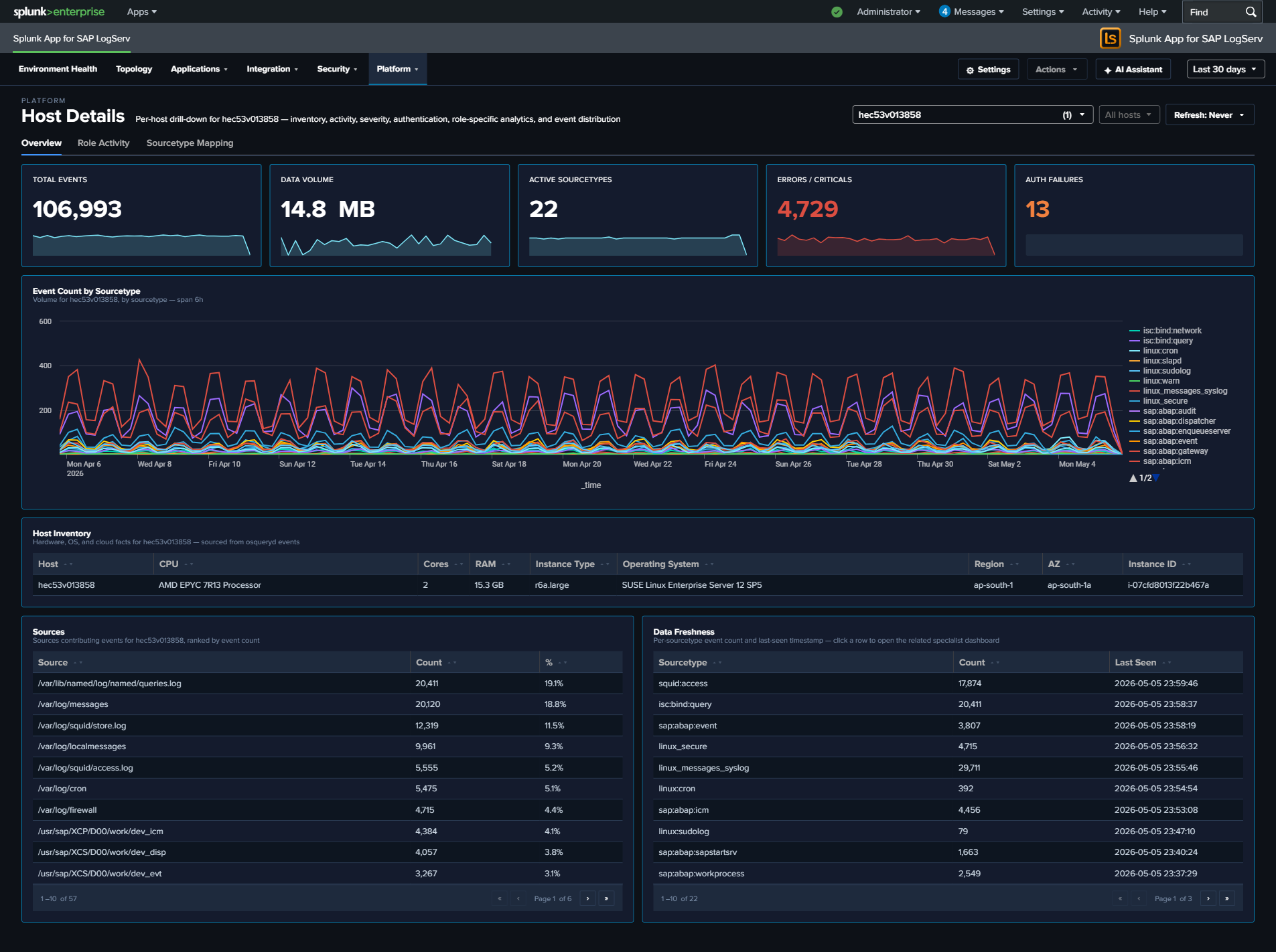Click the blue messages count badge
Viewport: 1276px width, 952px height.
pyautogui.click(x=944, y=11)
